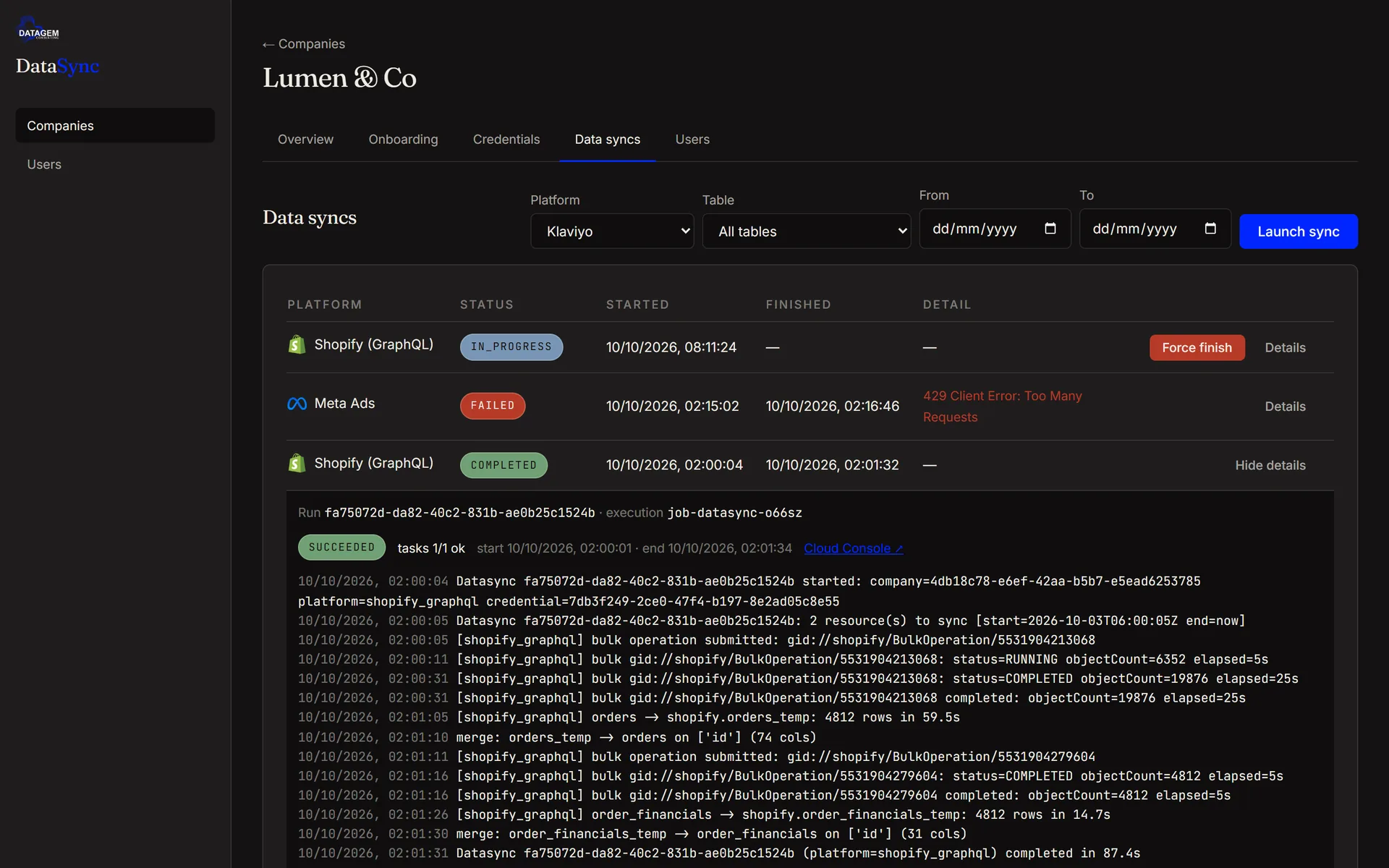Open the From date calendar picker icon
The width and height of the screenshot is (1389, 868).
[1050, 229]
